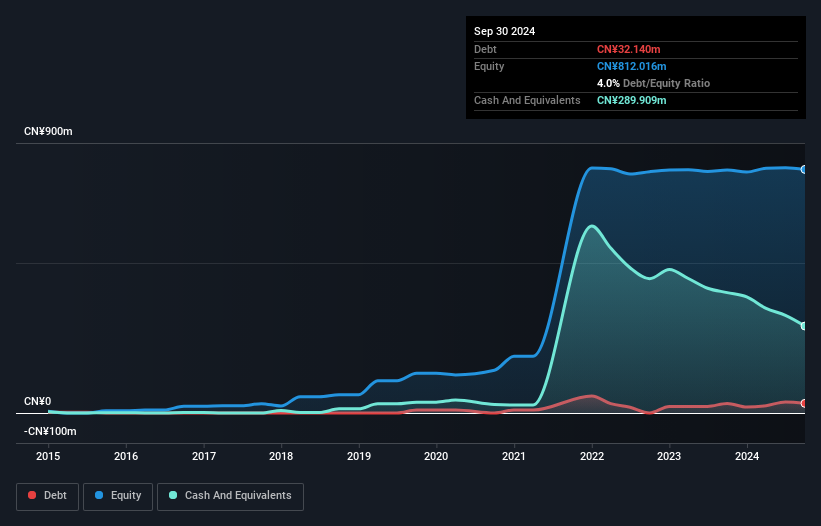Click the 2022 x-axis label
821x526 pixels.
592,456
